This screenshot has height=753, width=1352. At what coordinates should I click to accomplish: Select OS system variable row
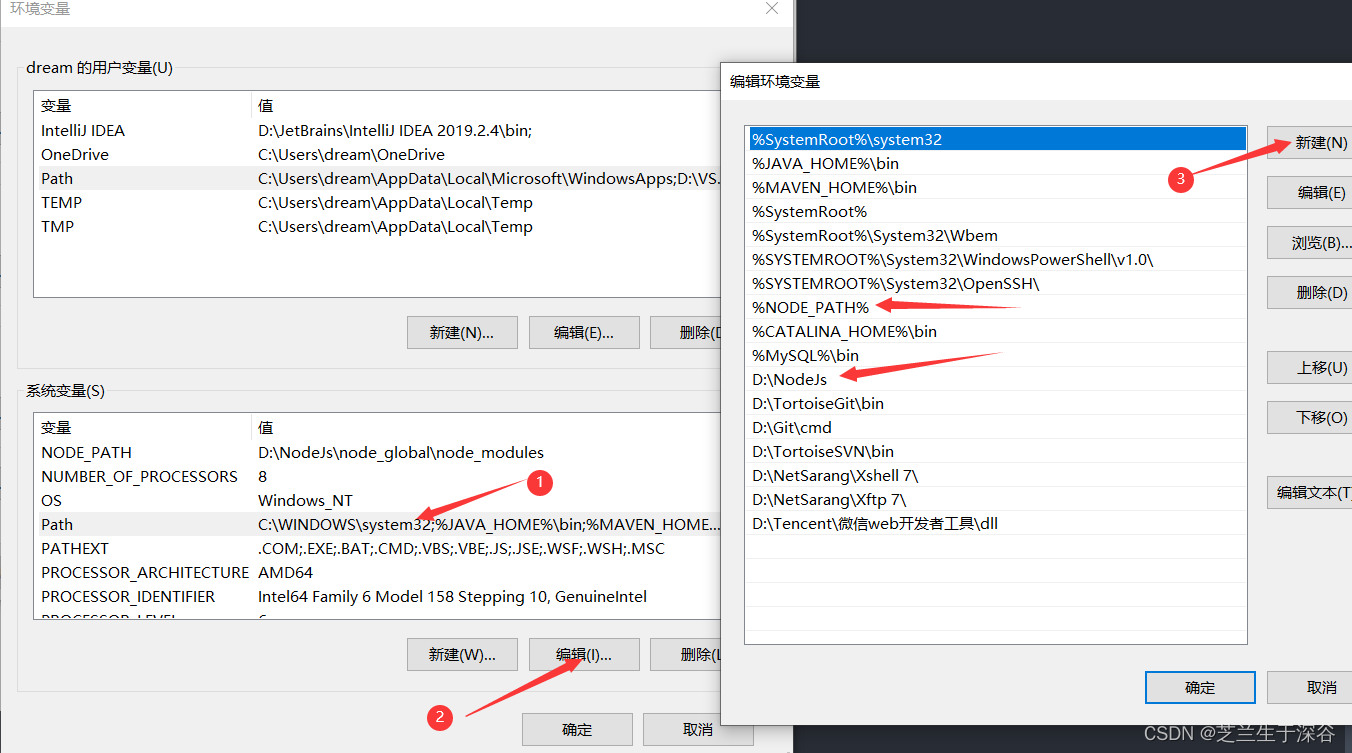(377, 500)
